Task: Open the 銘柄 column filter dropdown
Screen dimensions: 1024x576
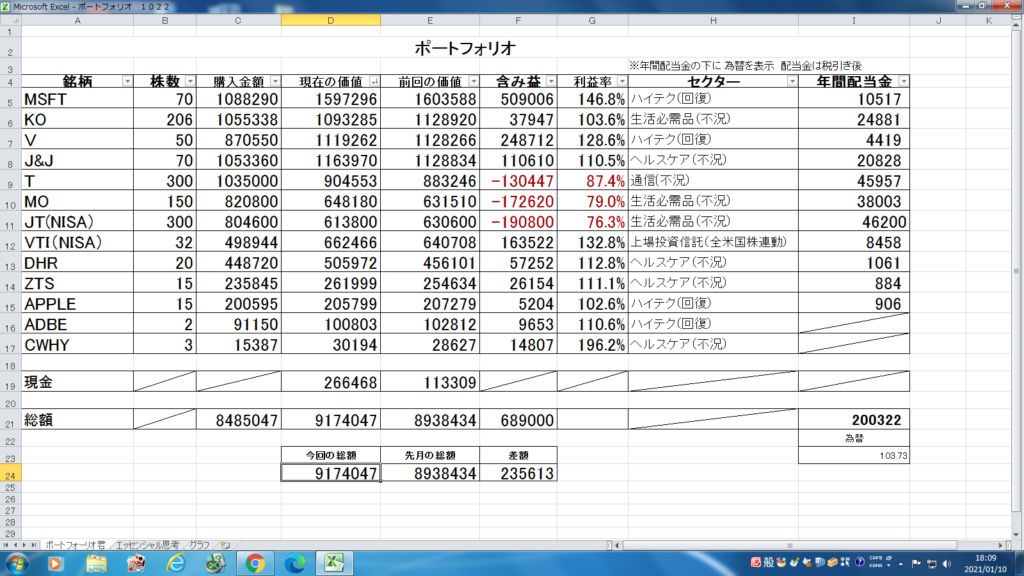Action: [x=127, y=82]
